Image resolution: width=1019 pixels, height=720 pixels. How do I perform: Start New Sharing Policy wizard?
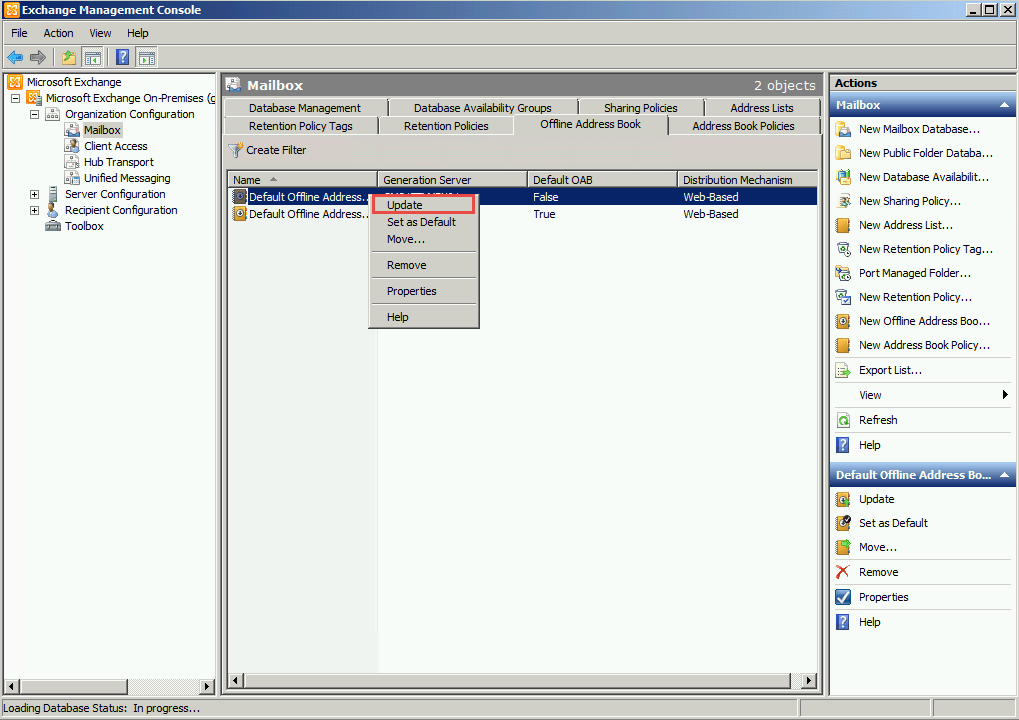click(906, 201)
